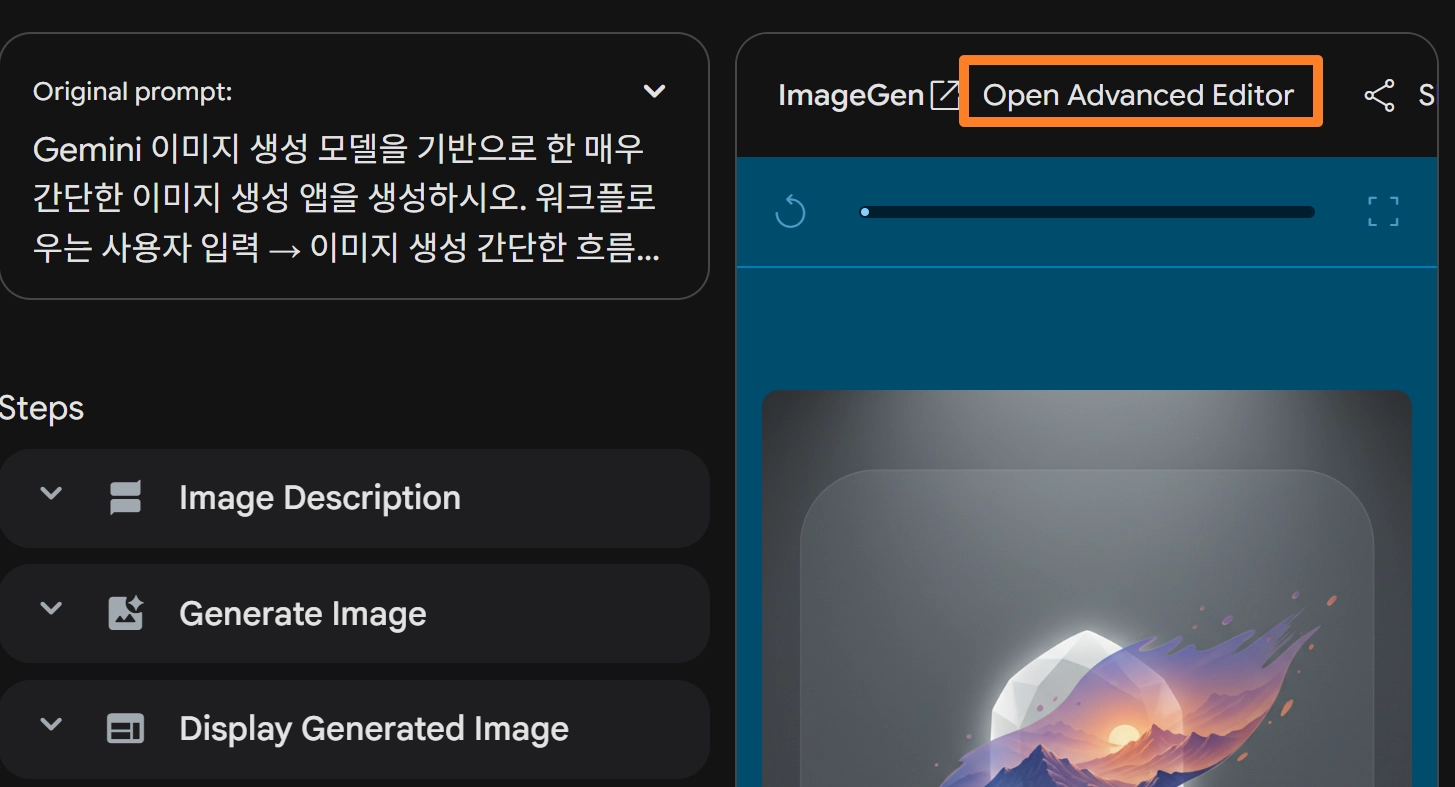The width and height of the screenshot is (1455, 787).
Task: Click the Display Generated Image layout icon
Action: pyautogui.click(x=125, y=729)
